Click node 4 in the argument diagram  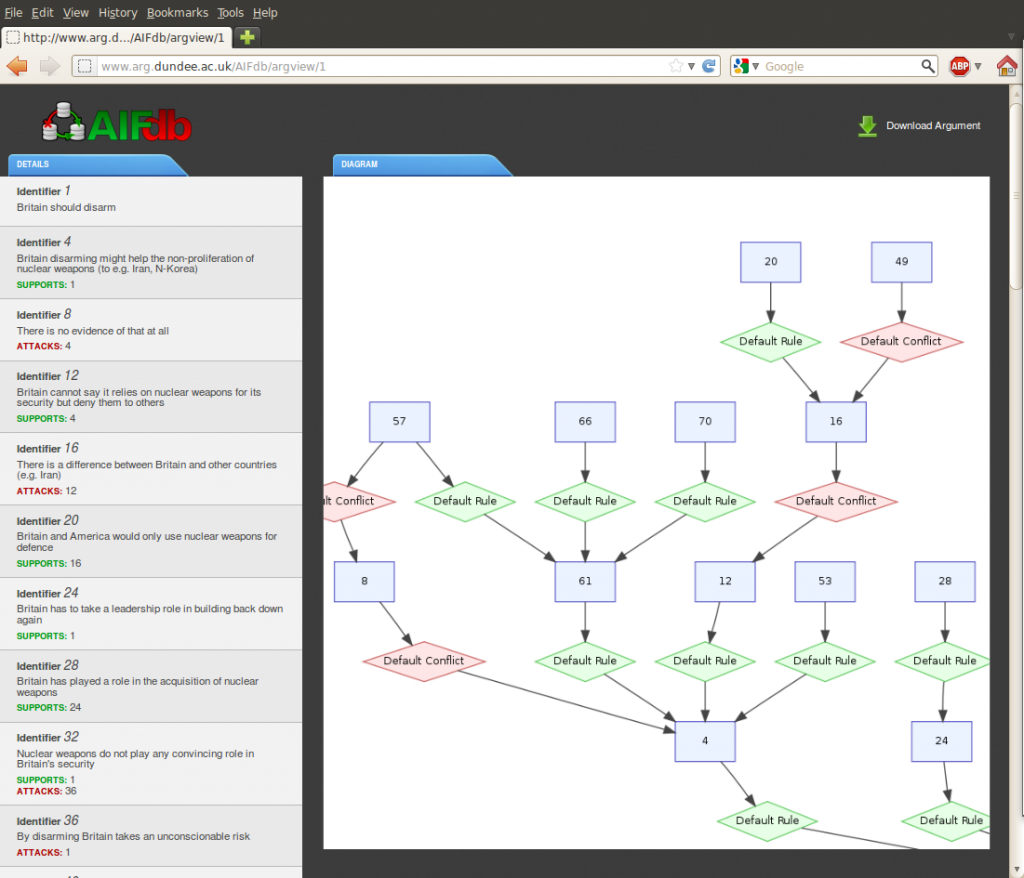705,741
